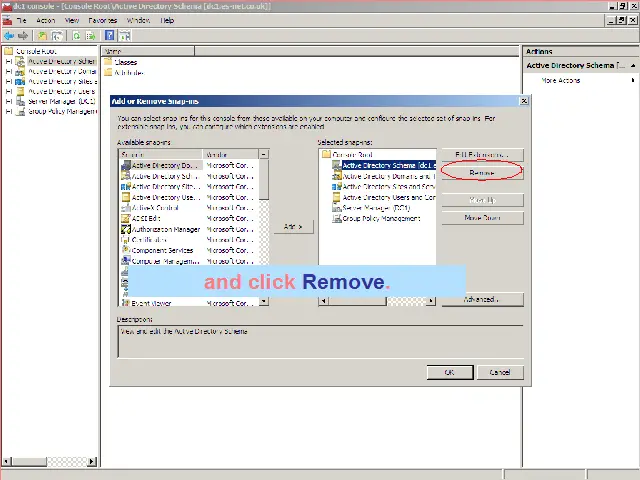
Task: Click Selected snap-ins scrollbar right arrow
Action: tap(431, 301)
